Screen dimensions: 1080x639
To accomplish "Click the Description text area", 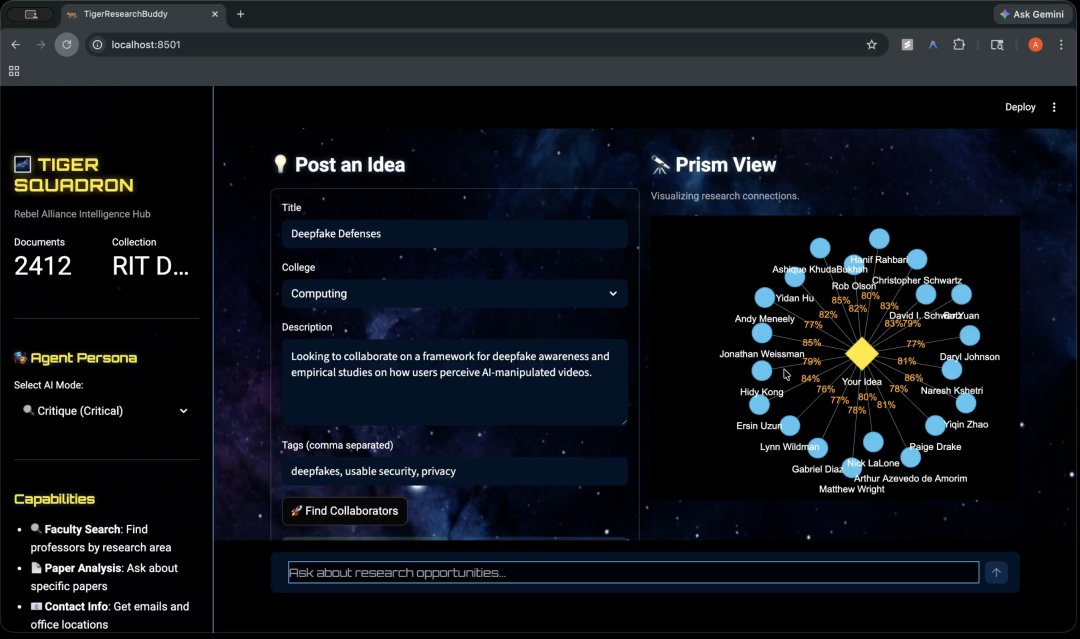I will click(x=455, y=382).
